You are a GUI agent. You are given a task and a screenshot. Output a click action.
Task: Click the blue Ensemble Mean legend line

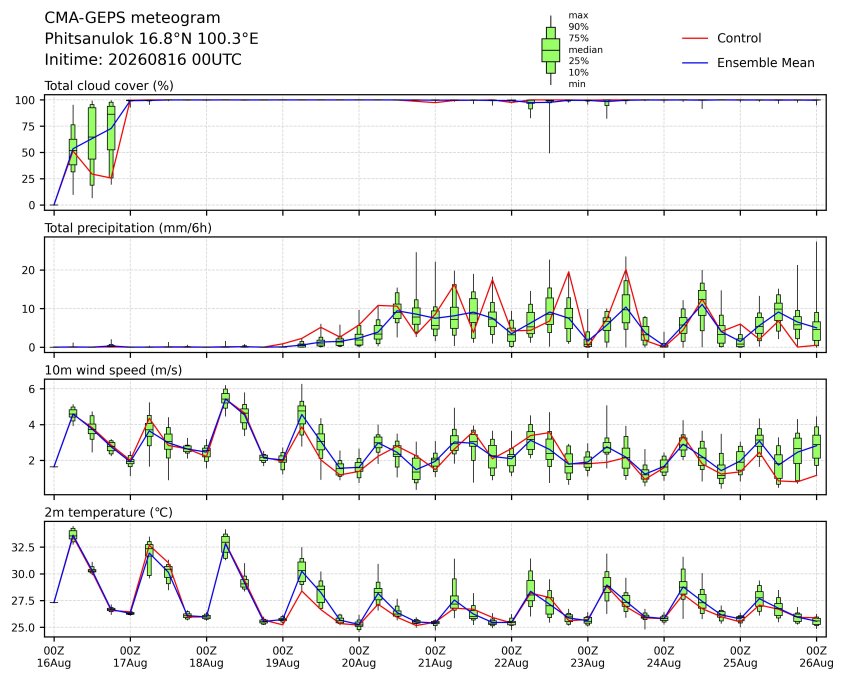[695, 63]
